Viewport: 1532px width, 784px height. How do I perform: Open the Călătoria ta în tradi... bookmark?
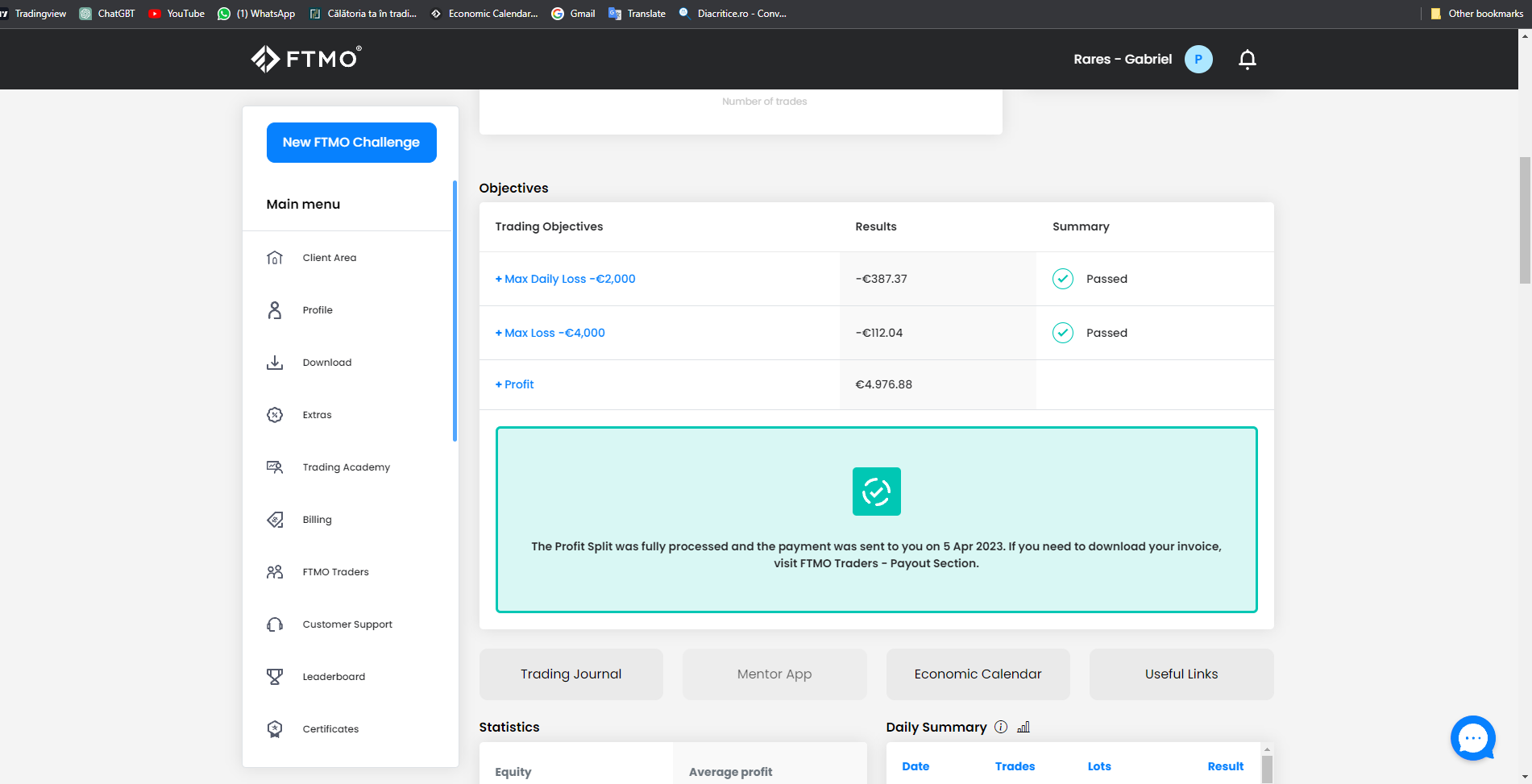coord(363,14)
